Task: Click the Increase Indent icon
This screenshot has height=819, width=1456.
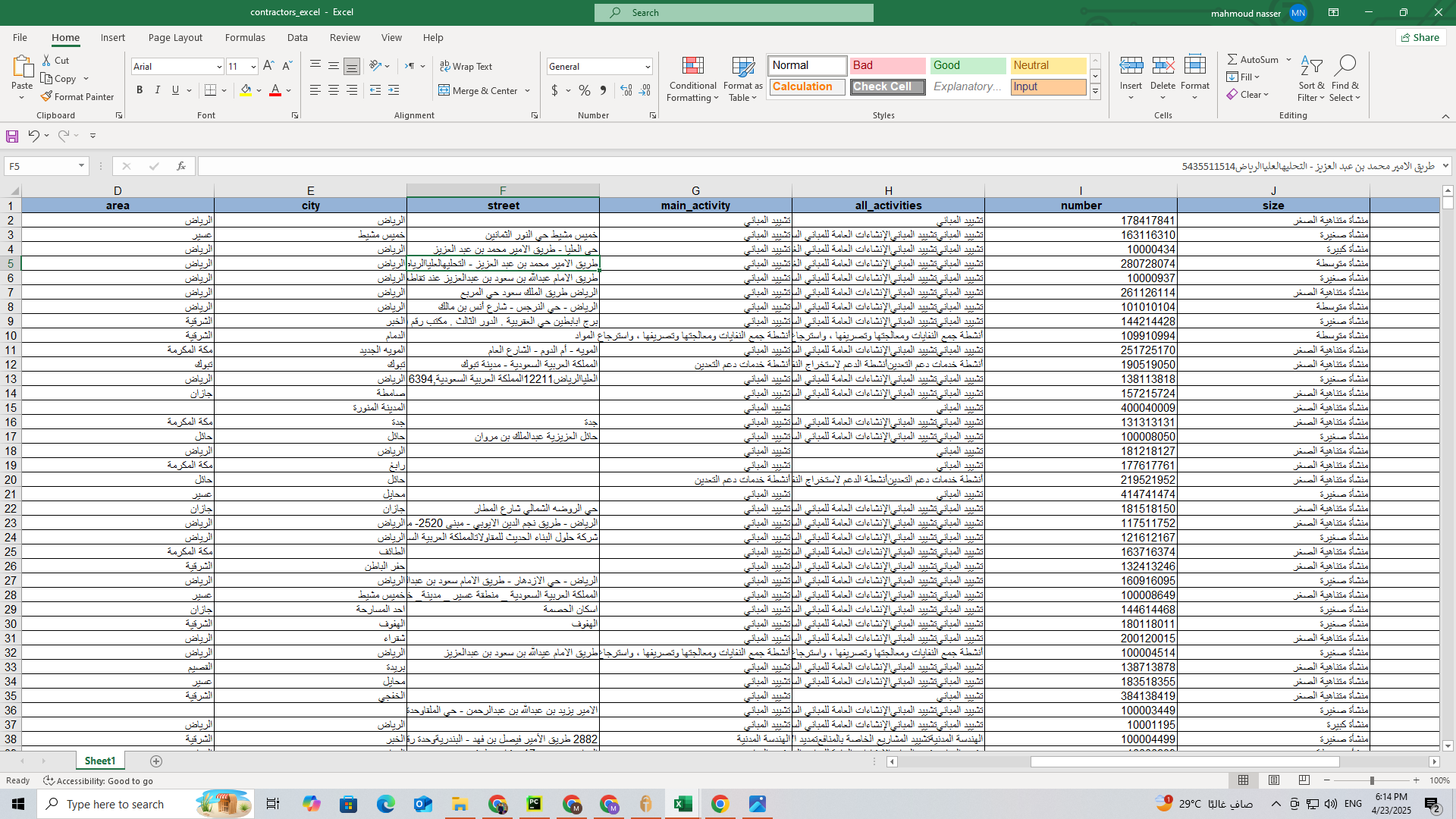Action: point(394,90)
